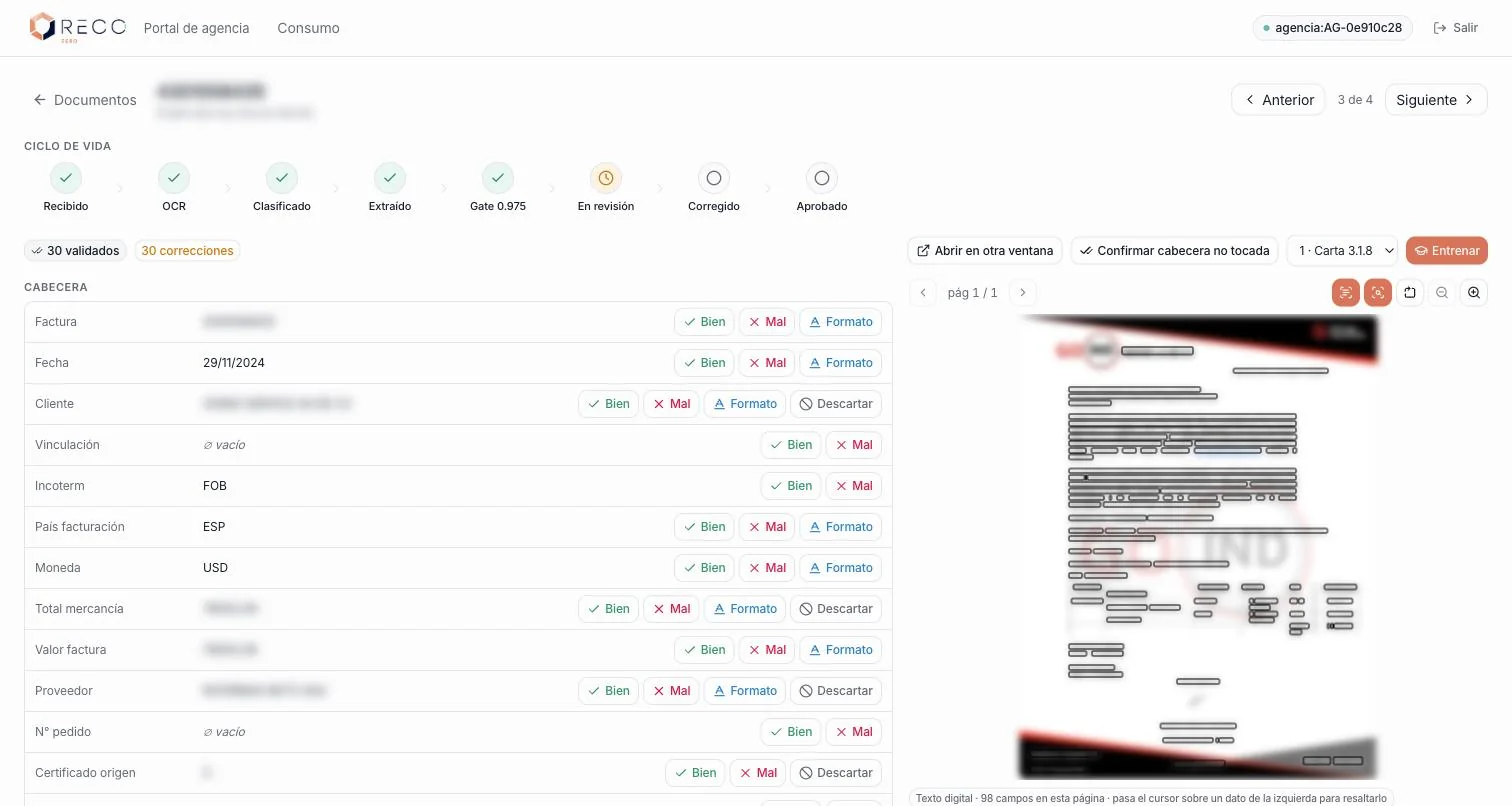Screen dimensions: 1512x806
Task: Click the Entrenar button
Action: point(1446,251)
